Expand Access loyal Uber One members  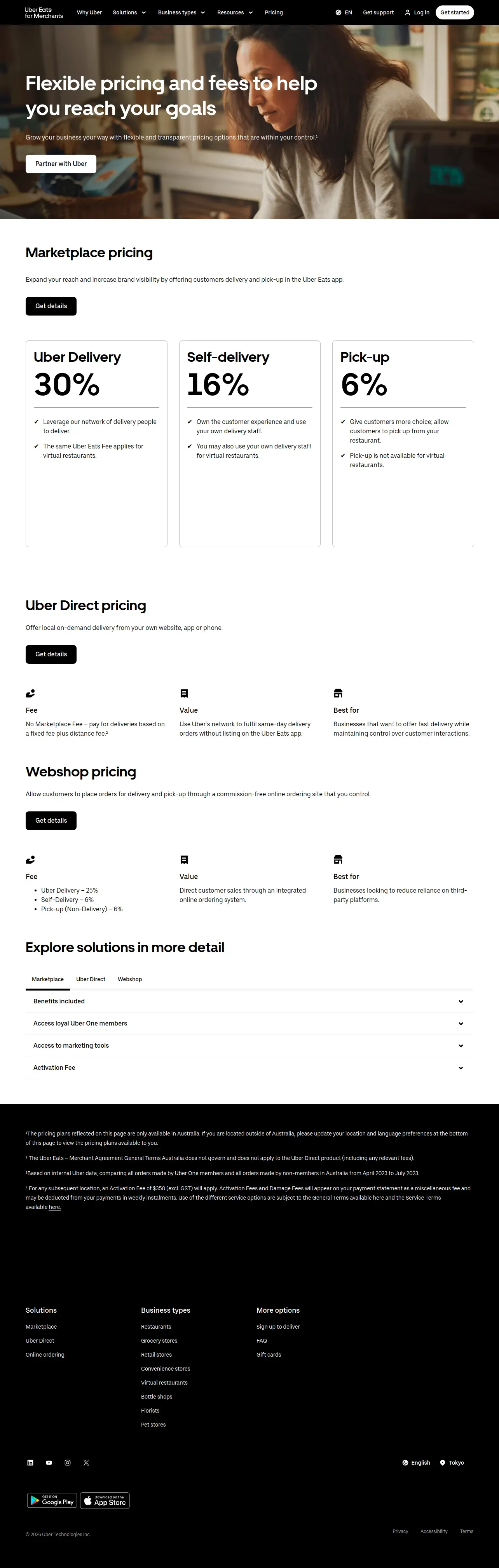pyautogui.click(x=249, y=1023)
